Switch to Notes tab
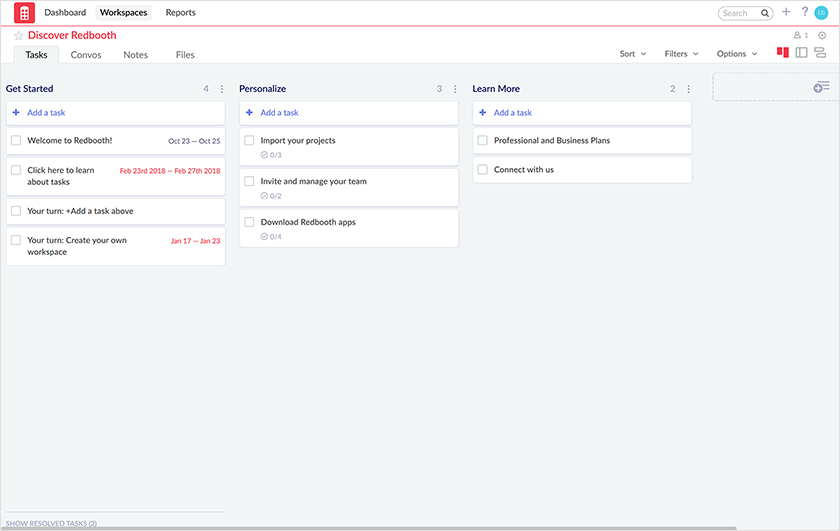Viewport: 840px width, 531px height. coord(136,55)
